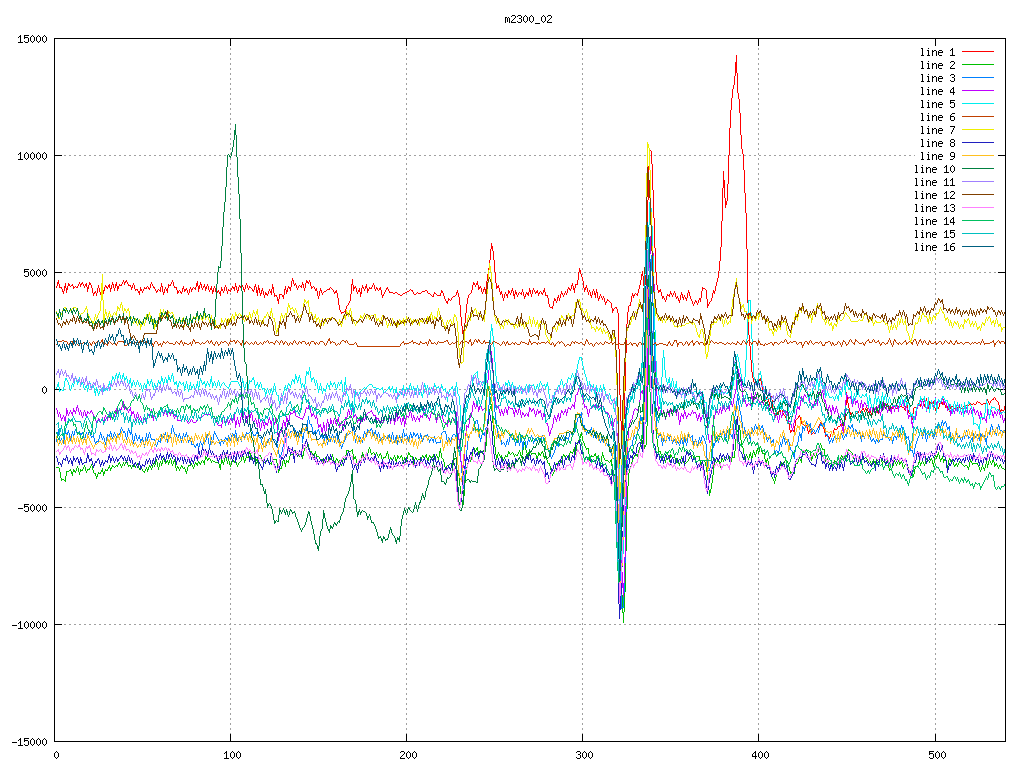
Task: Click the plot title m2300_02
Action: coord(528,19)
